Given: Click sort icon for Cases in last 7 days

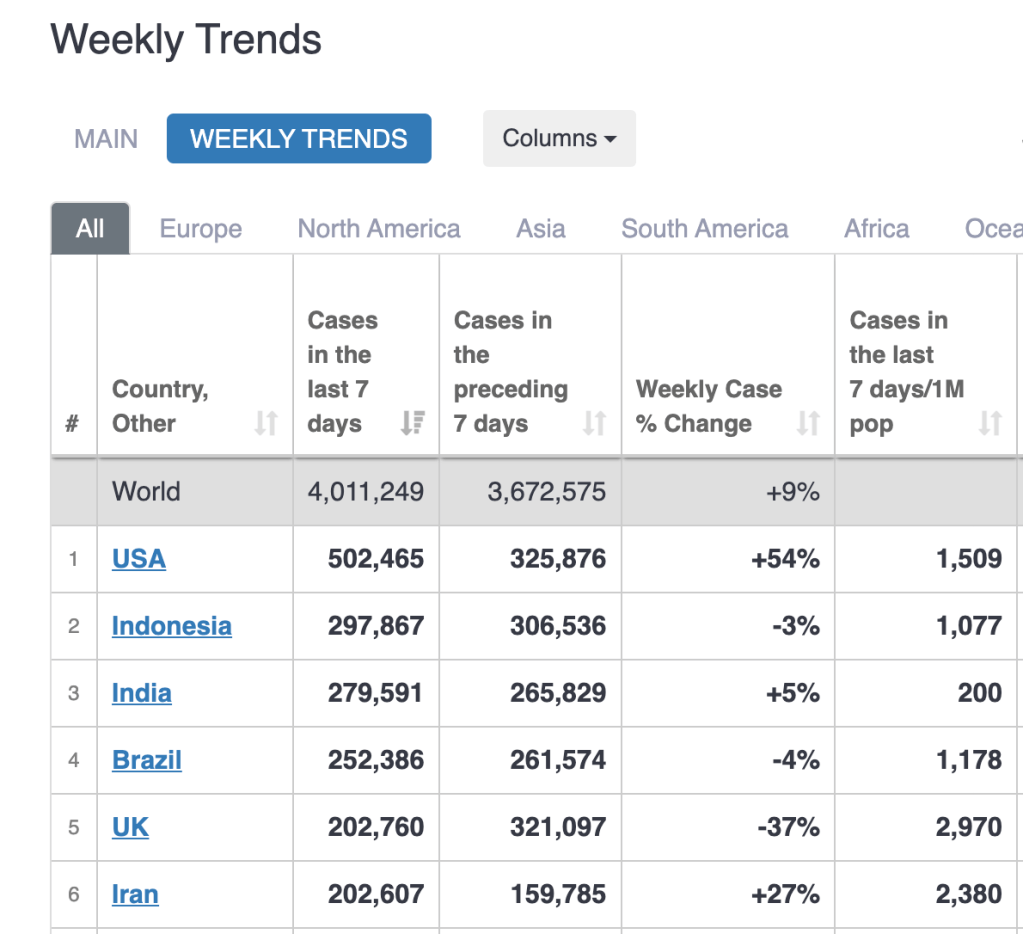Looking at the screenshot, I should pos(411,424).
